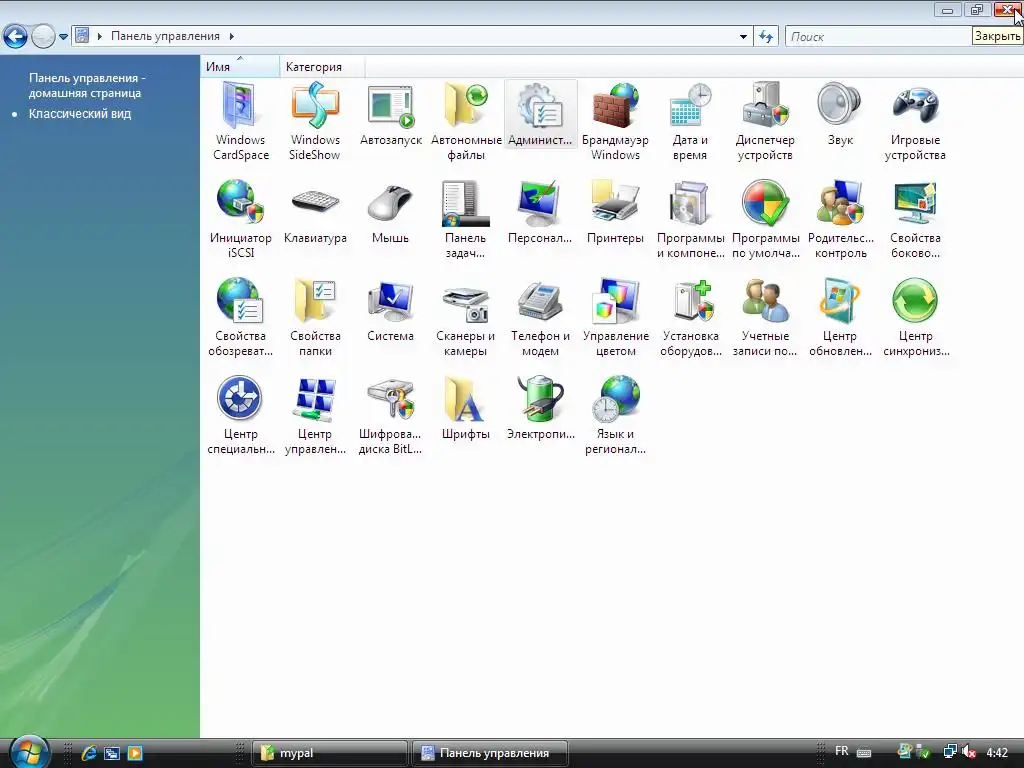Open Персонализация icon

coord(540,213)
